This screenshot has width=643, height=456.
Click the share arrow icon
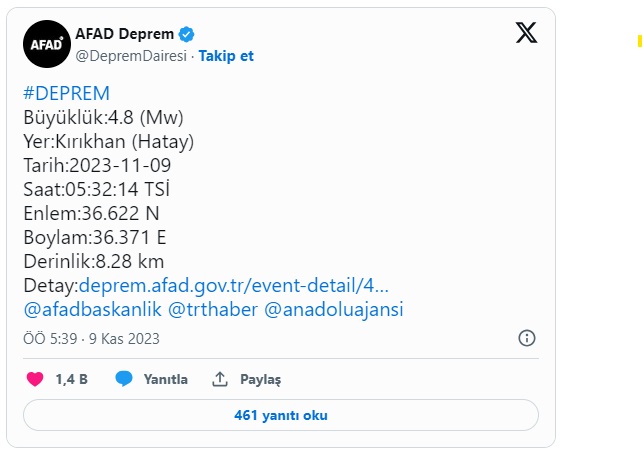tap(221, 379)
